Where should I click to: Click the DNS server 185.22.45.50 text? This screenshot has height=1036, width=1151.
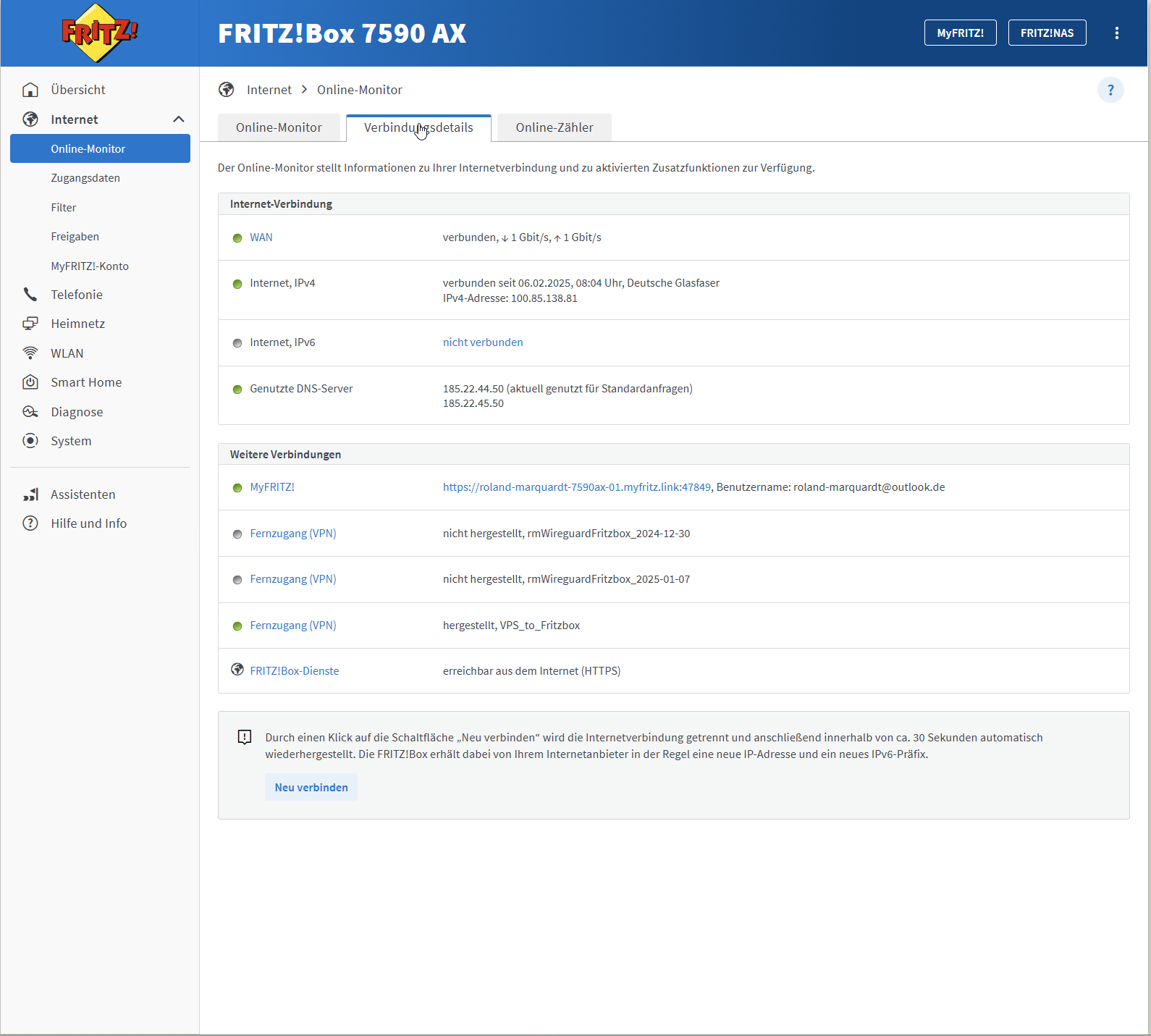pos(473,403)
